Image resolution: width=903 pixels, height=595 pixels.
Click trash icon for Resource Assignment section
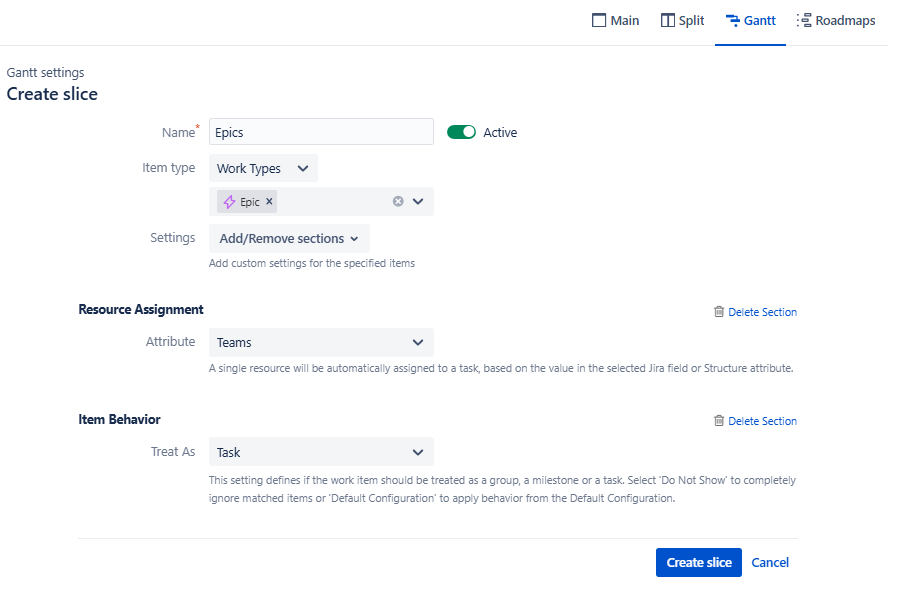pos(718,312)
